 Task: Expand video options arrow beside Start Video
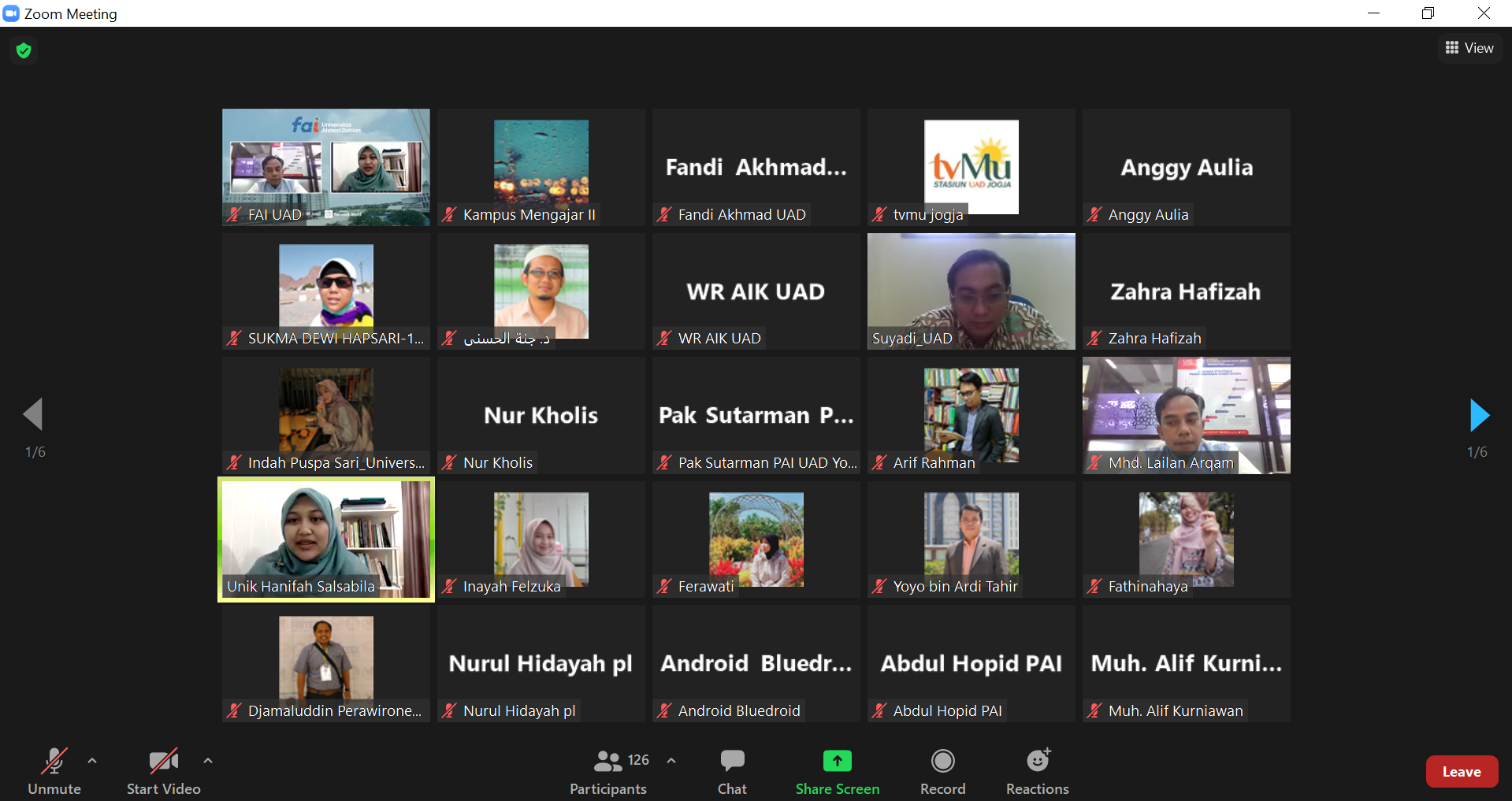[208, 761]
